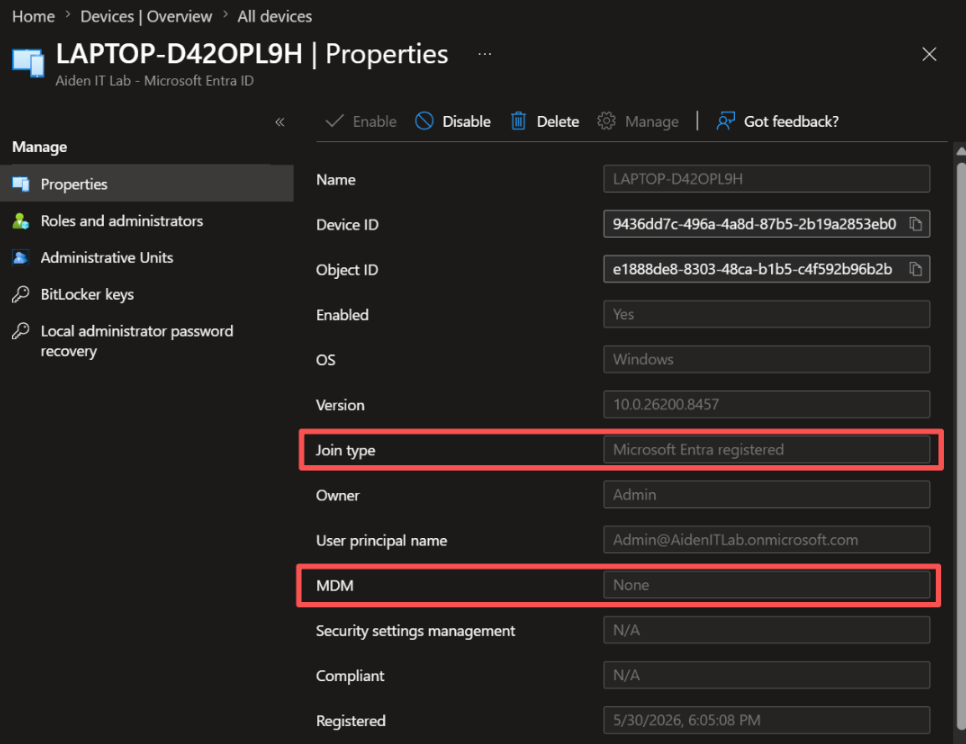Click the Got feedback? link

pyautogui.click(x=777, y=121)
